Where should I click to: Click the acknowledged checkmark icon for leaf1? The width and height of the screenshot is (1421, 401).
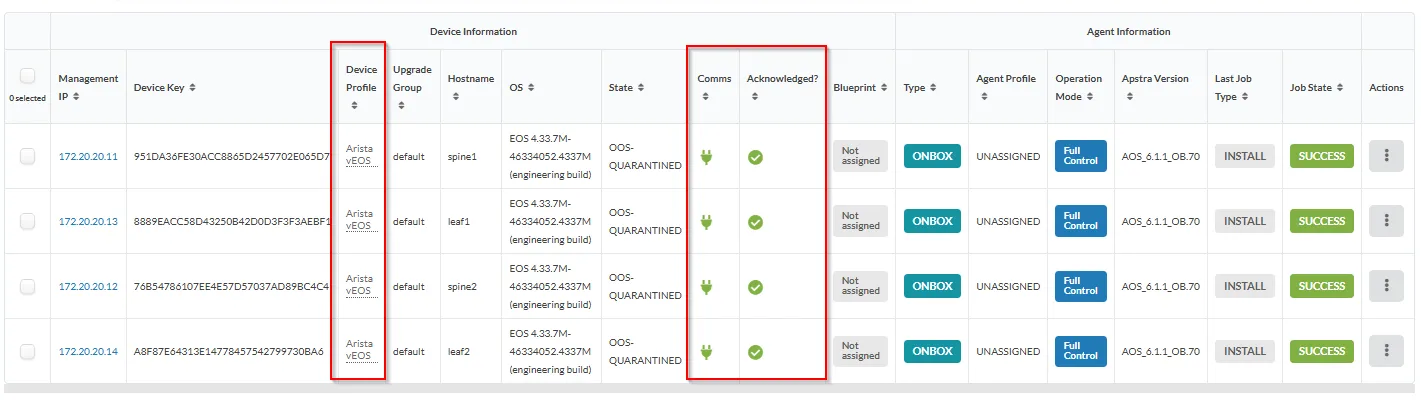pyautogui.click(x=755, y=222)
